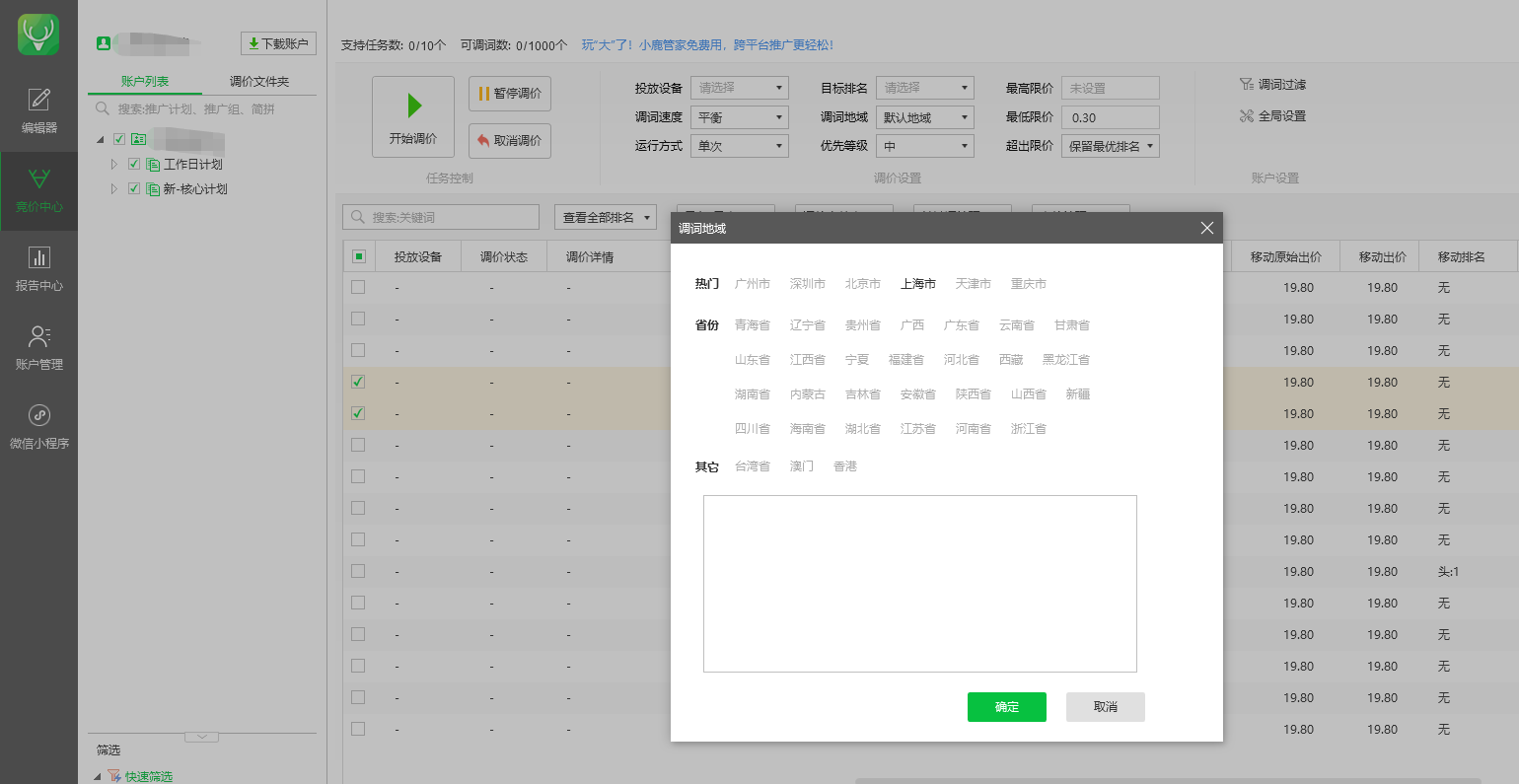Image resolution: width=1519 pixels, height=784 pixels.
Task: Expand the 工作日计划 tree node
Action: tap(114, 165)
